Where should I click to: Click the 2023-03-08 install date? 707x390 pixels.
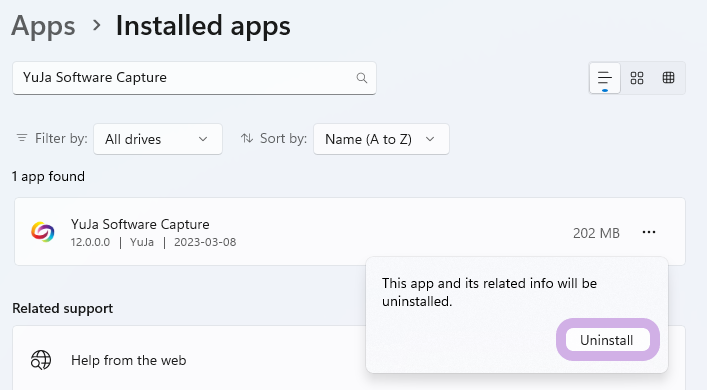click(x=205, y=242)
